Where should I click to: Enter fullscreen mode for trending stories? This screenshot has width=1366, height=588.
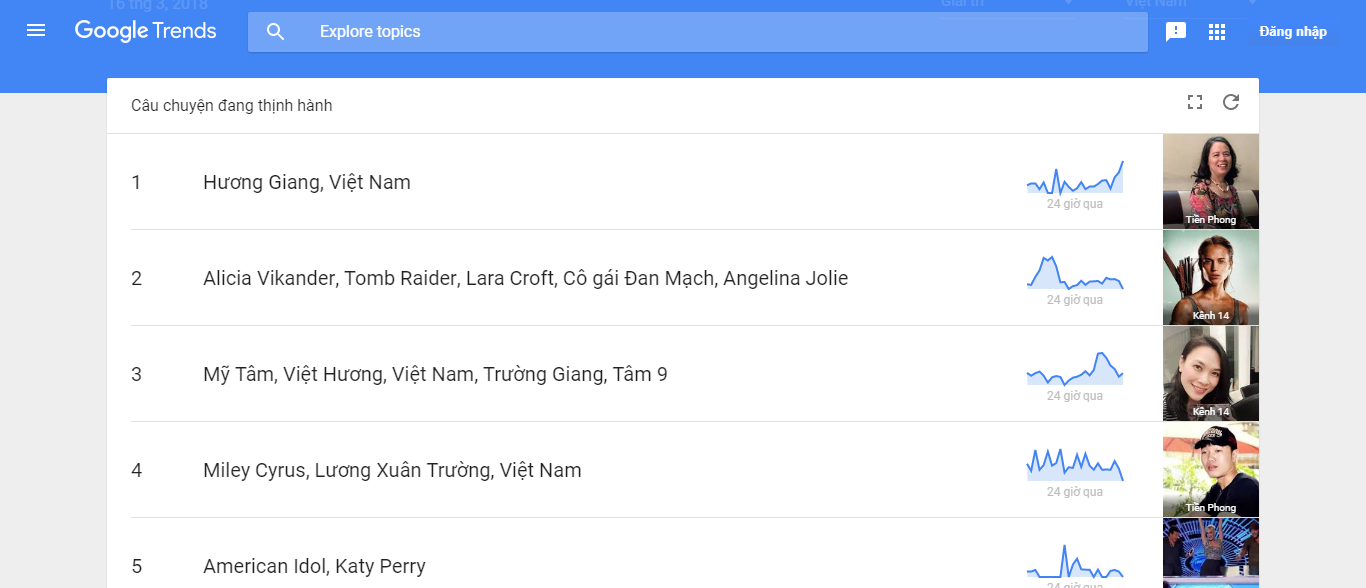(1194, 102)
